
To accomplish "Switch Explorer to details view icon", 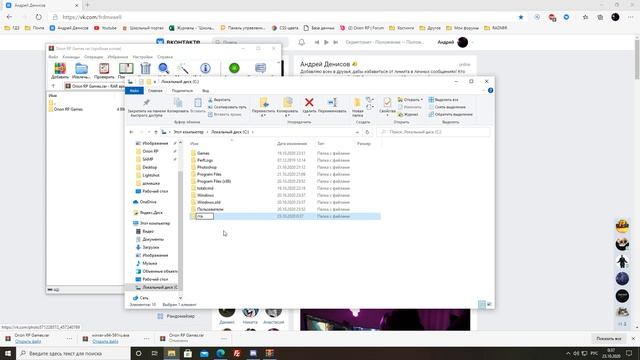I will 482,304.
